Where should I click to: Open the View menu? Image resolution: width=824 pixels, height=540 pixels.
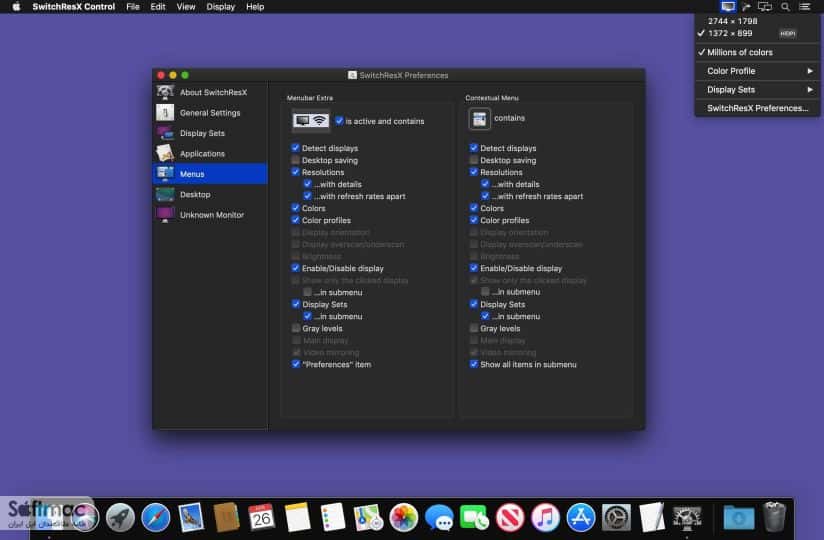click(x=186, y=7)
